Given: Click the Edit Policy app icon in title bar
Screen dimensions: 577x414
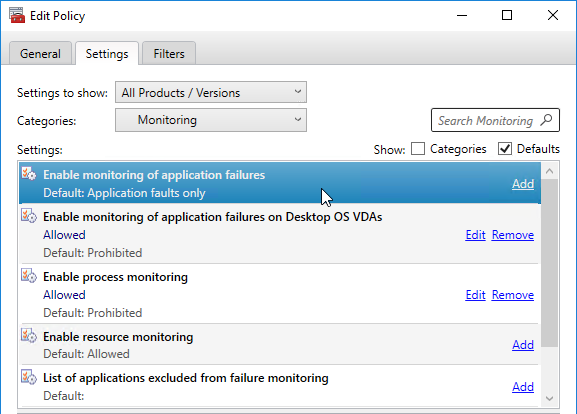Looking at the screenshot, I should [x=17, y=15].
